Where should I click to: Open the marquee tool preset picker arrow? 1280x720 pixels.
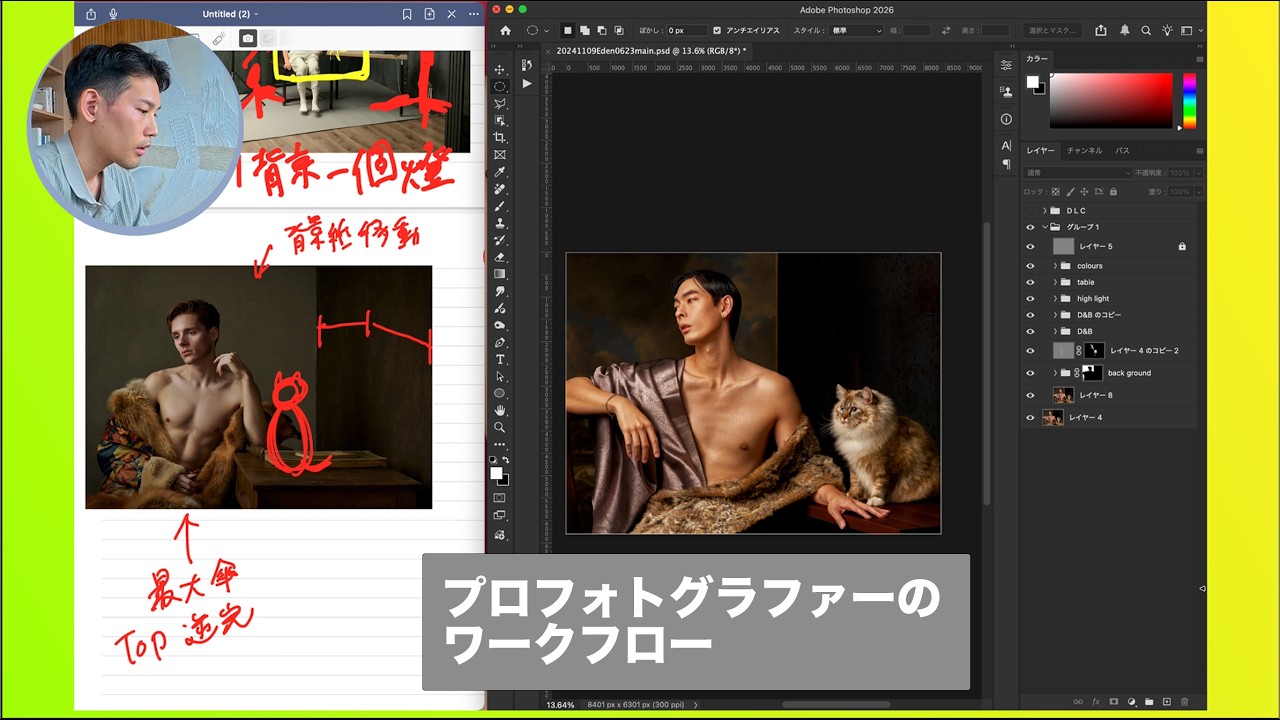click(x=546, y=31)
